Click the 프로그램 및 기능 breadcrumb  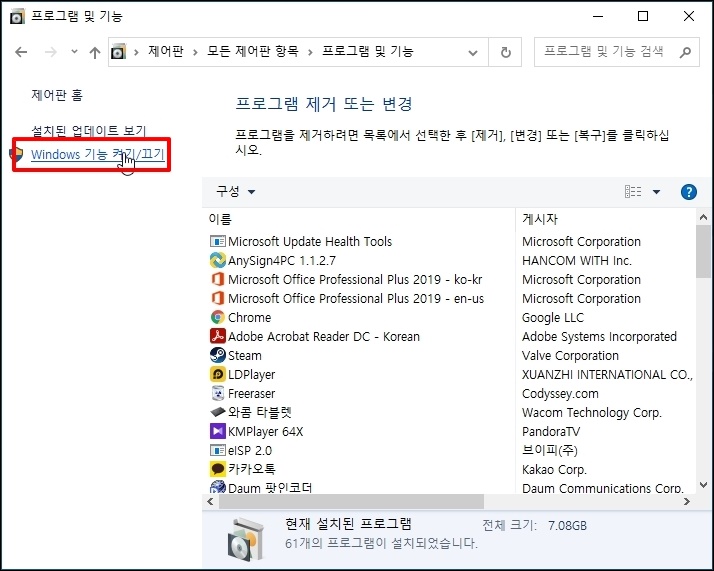[368, 51]
